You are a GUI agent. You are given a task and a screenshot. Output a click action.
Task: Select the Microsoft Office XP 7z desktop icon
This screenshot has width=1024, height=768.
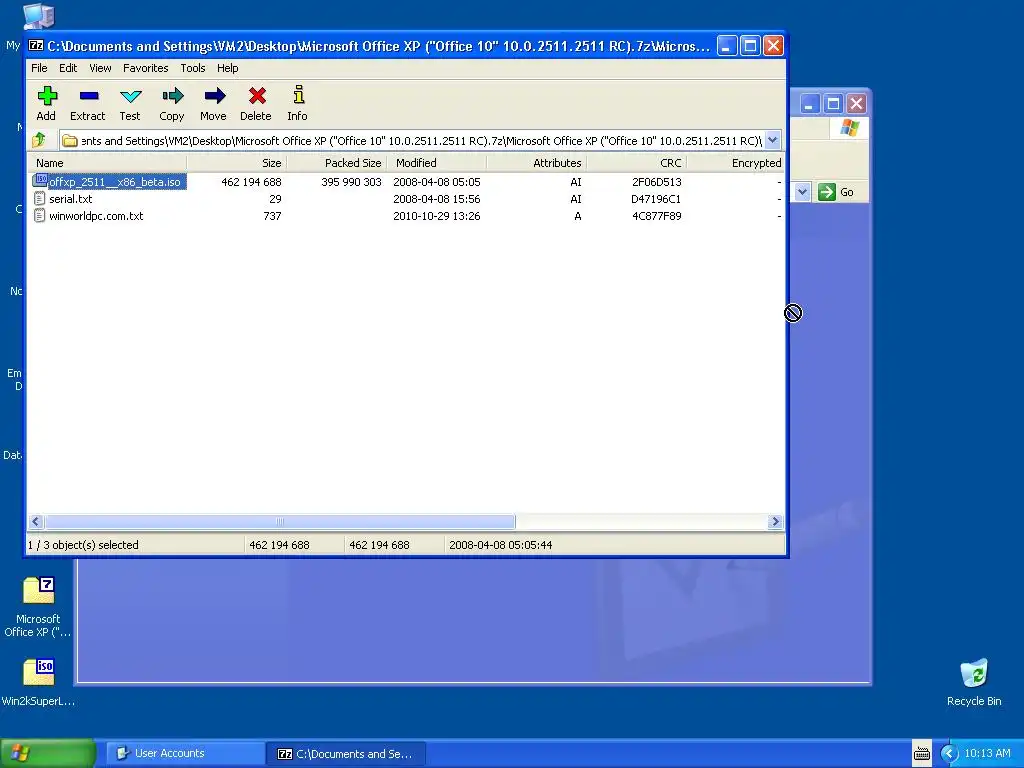click(x=39, y=590)
